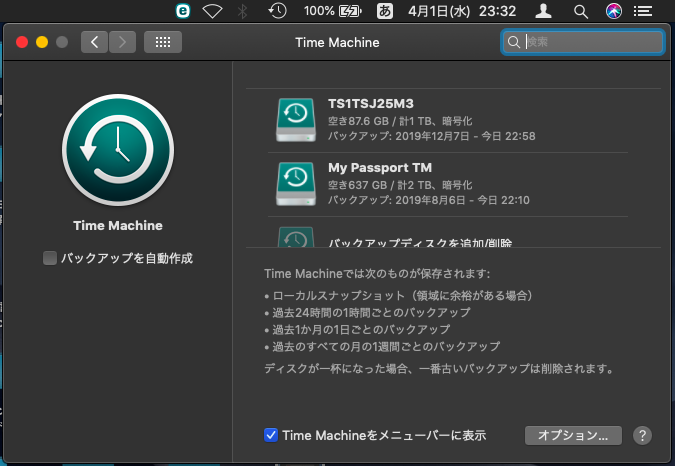Click the large Time Machine clock icon
Screen dimensions: 675x466
click(117, 151)
